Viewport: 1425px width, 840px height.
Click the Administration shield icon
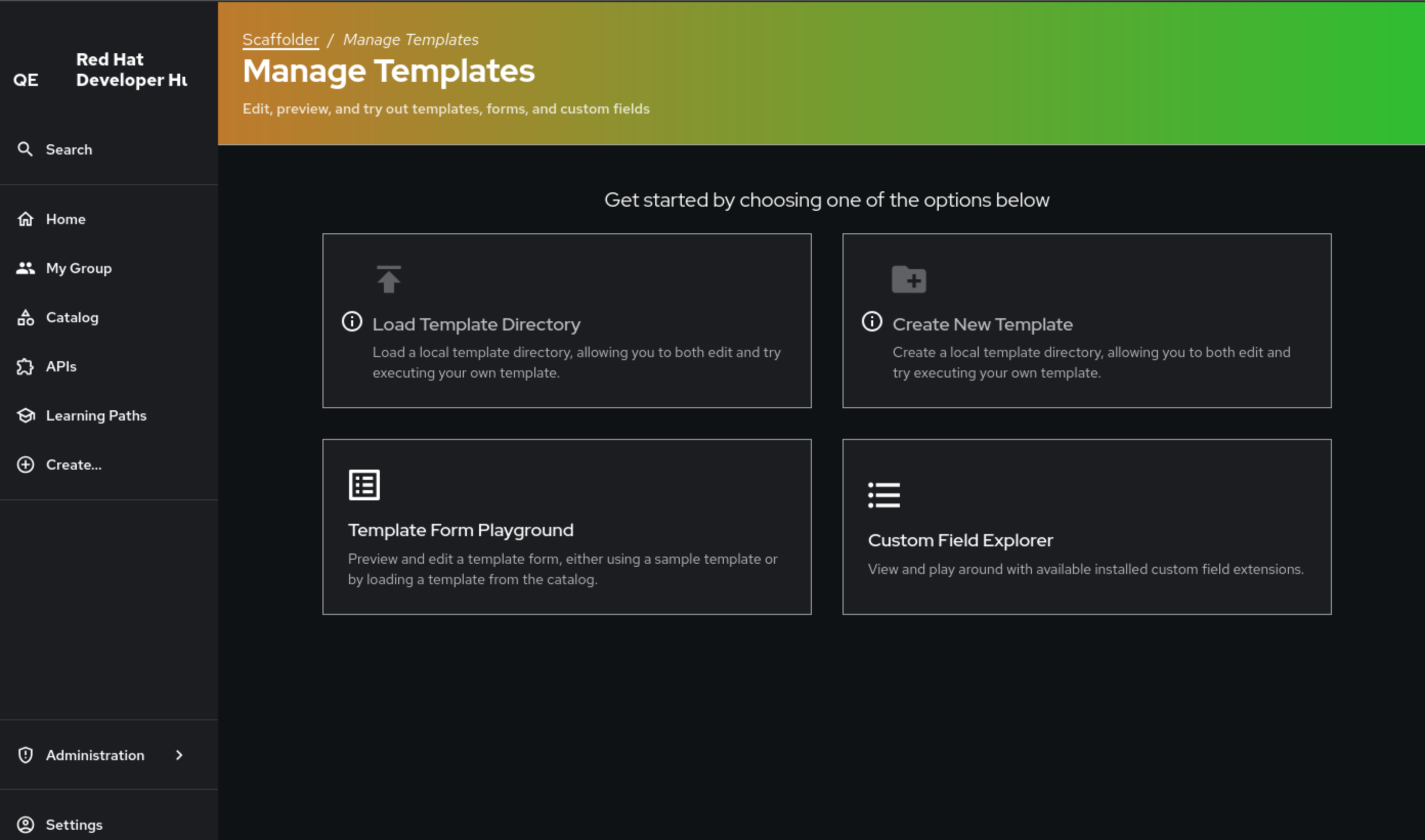click(26, 755)
